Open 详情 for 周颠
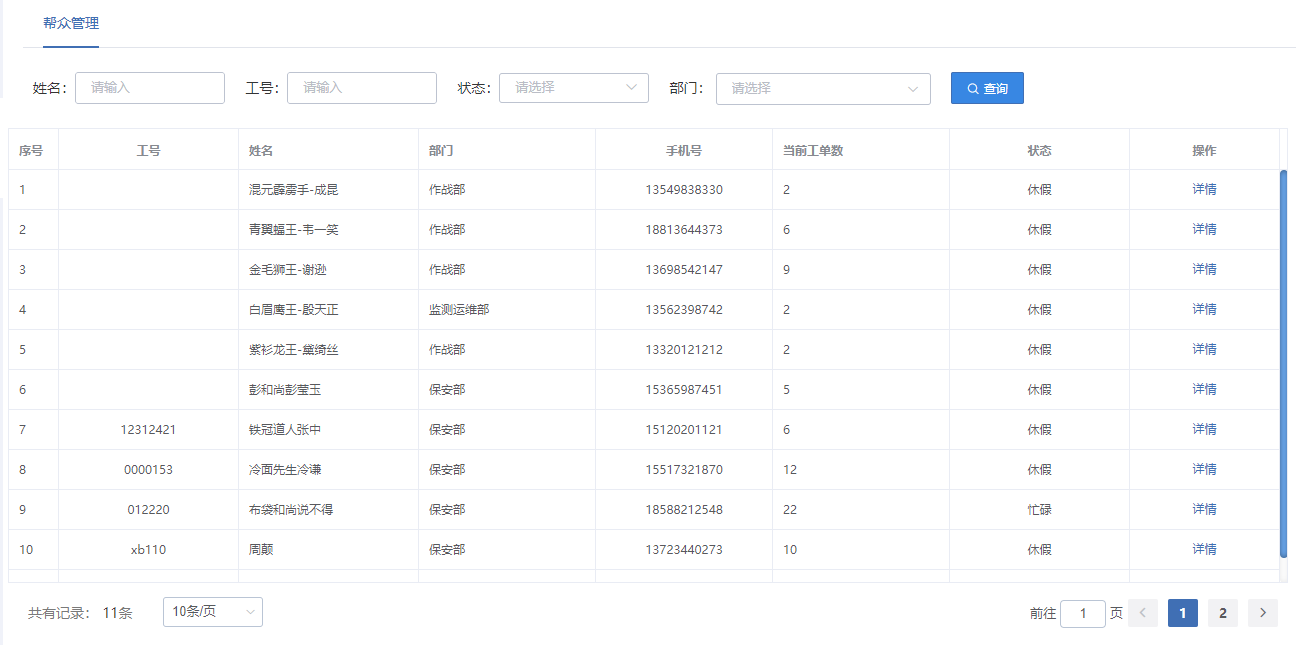 (1204, 549)
